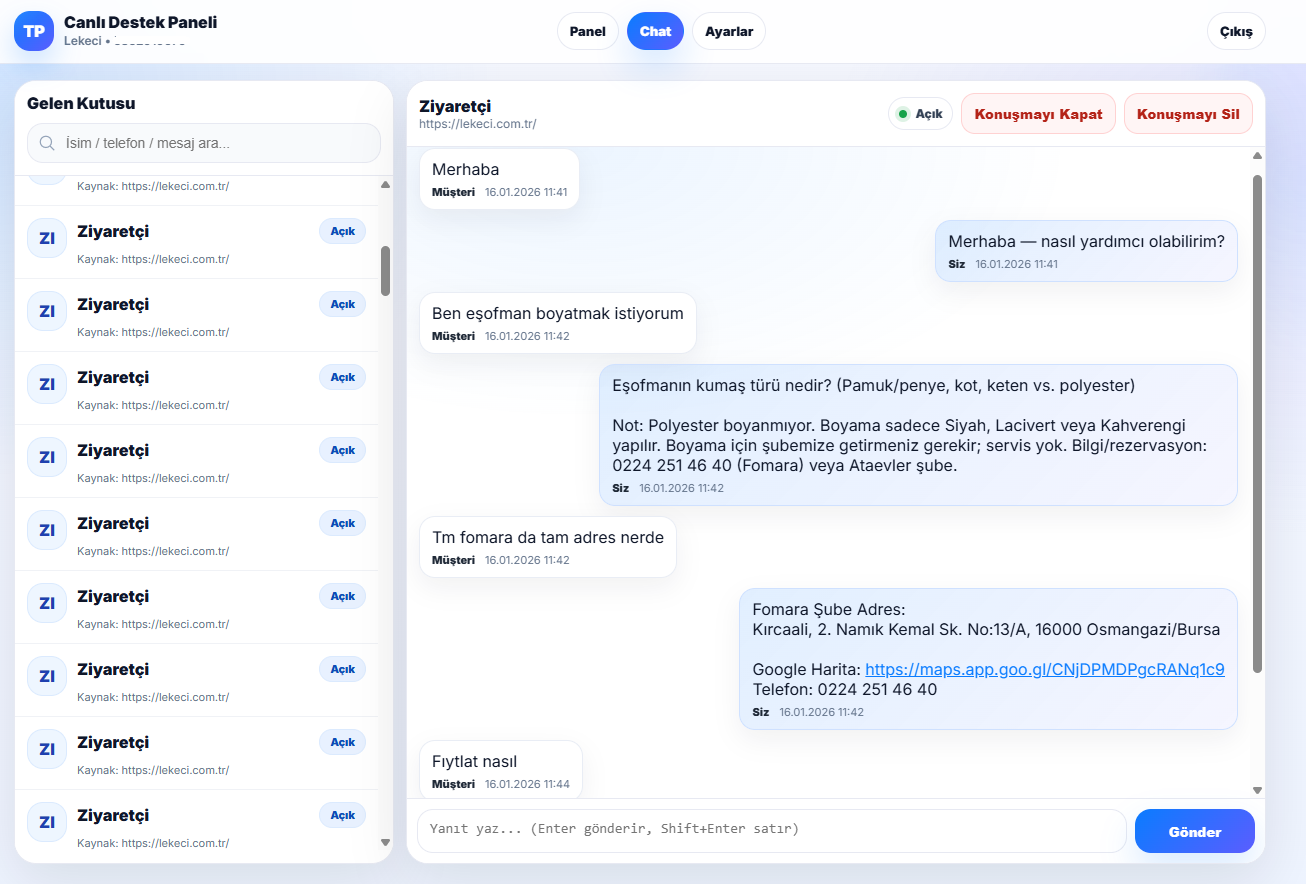Open the Panel tab
The height and width of the screenshot is (884, 1306).
click(x=587, y=31)
